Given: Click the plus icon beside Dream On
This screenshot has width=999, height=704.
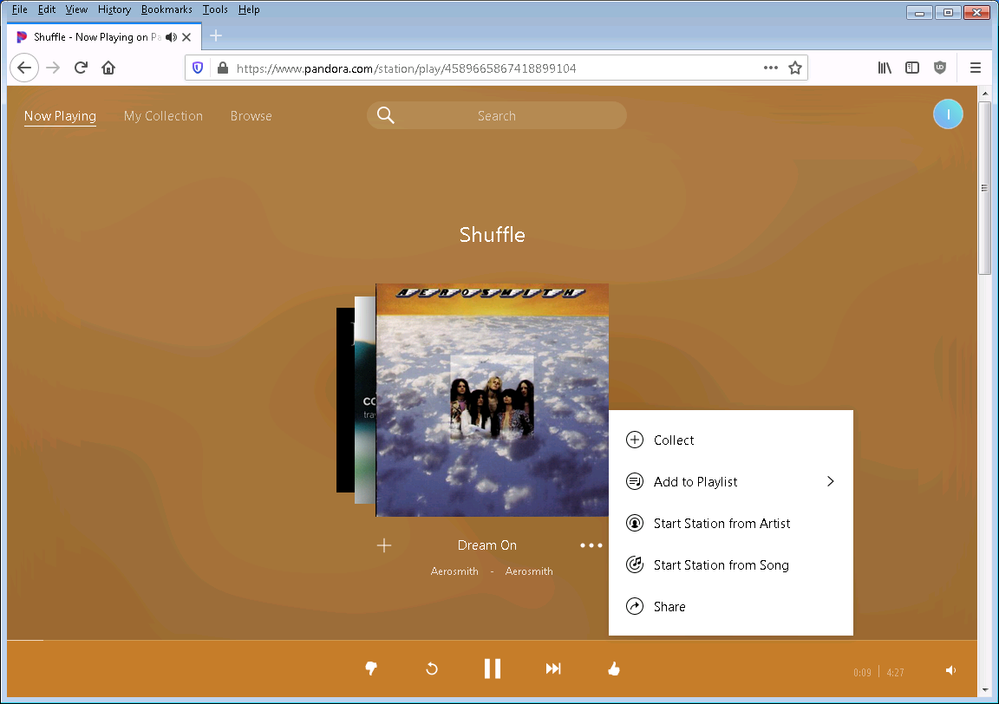Looking at the screenshot, I should (384, 545).
